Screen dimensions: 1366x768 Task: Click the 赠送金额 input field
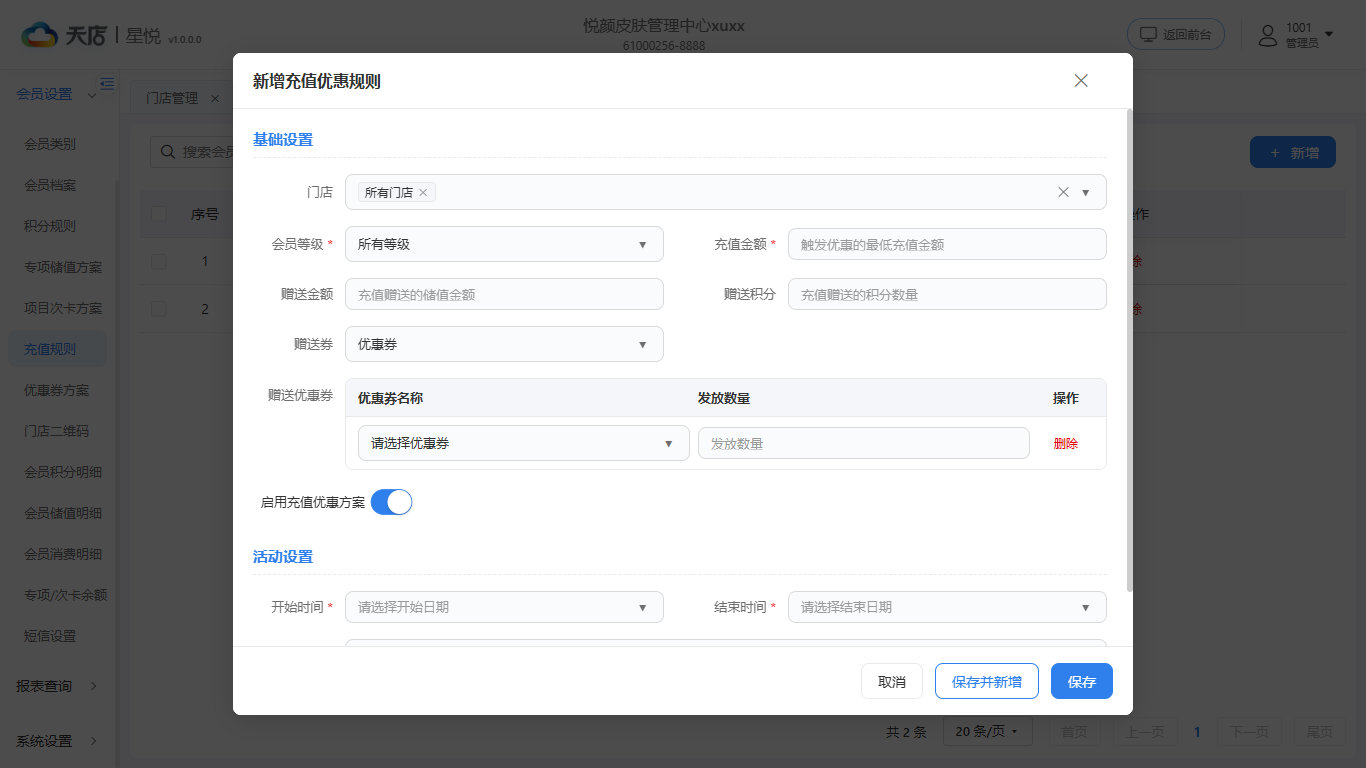coord(504,294)
